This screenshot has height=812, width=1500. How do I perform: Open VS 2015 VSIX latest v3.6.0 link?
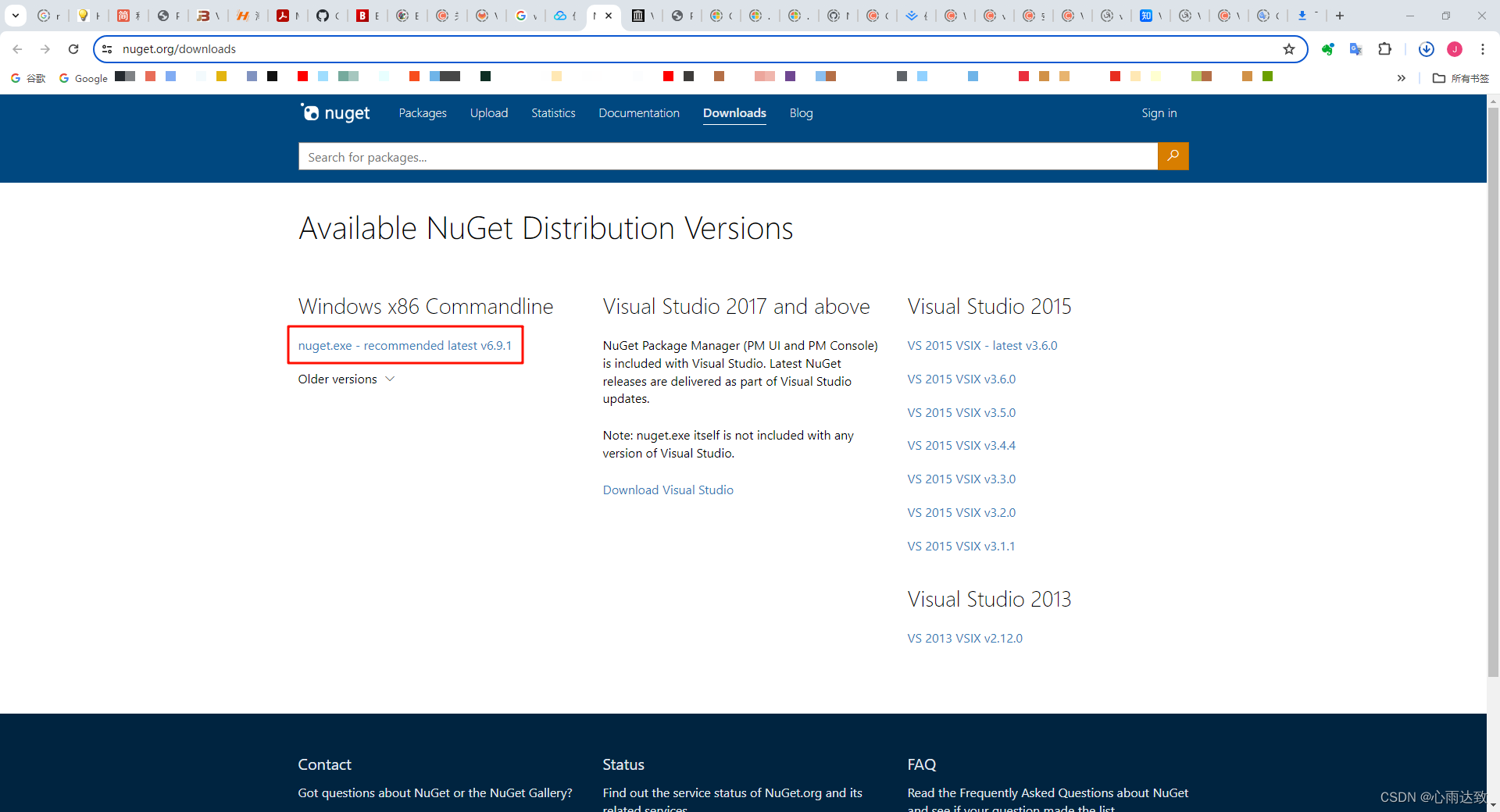click(982, 345)
